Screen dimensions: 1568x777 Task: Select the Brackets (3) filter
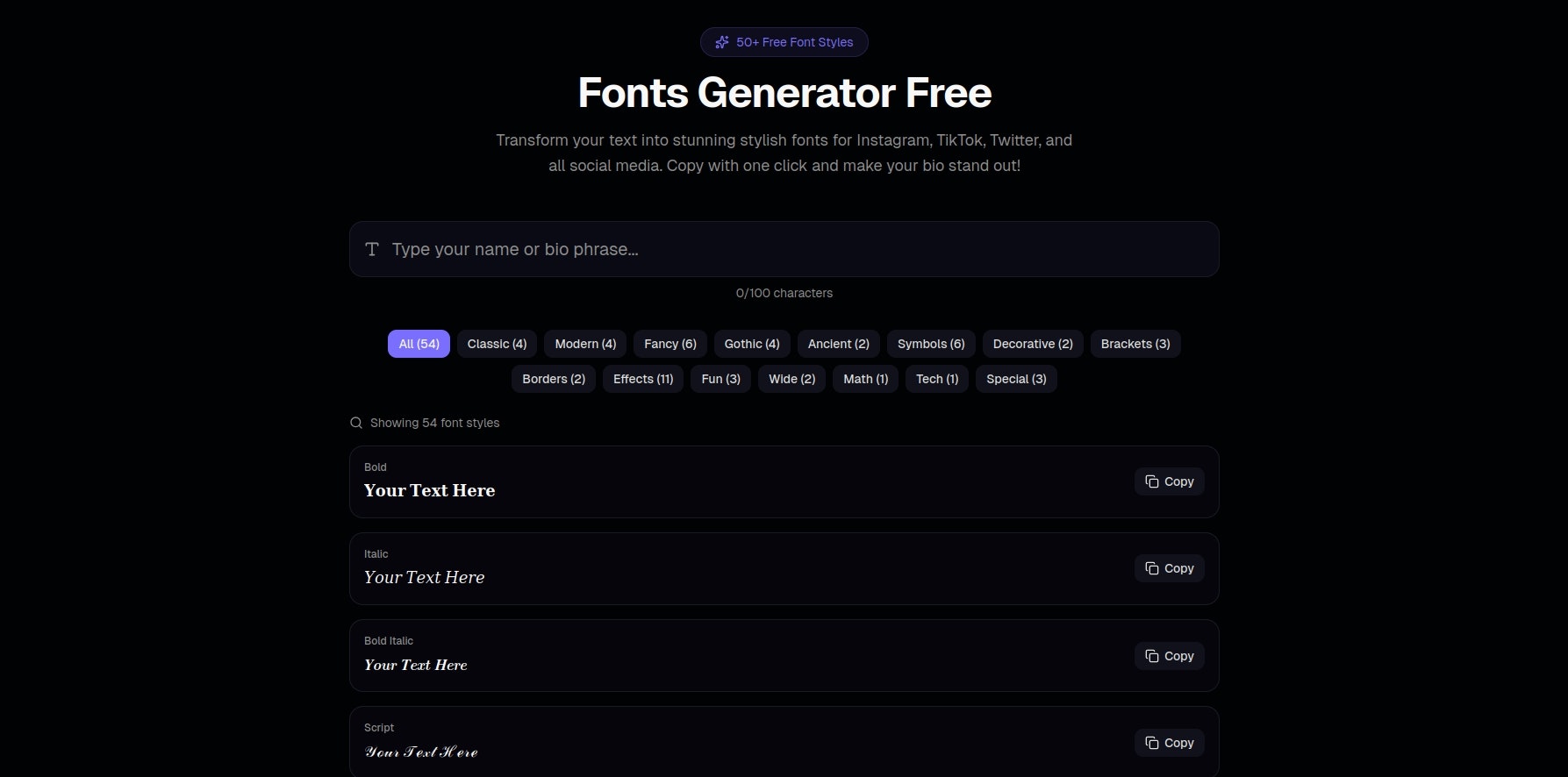pos(1135,344)
